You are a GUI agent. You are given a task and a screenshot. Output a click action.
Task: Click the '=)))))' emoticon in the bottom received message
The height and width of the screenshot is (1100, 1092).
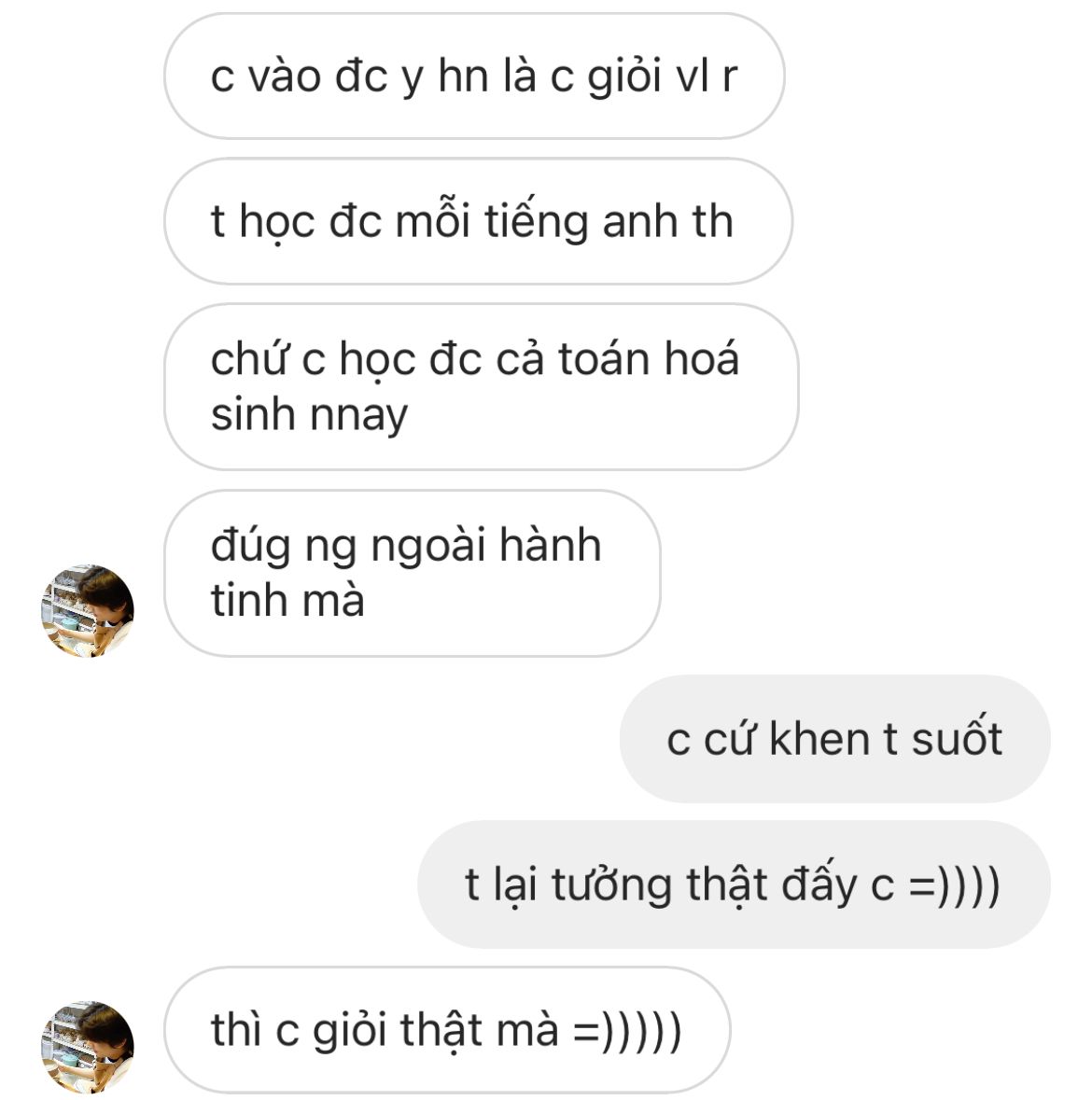click(627, 1031)
